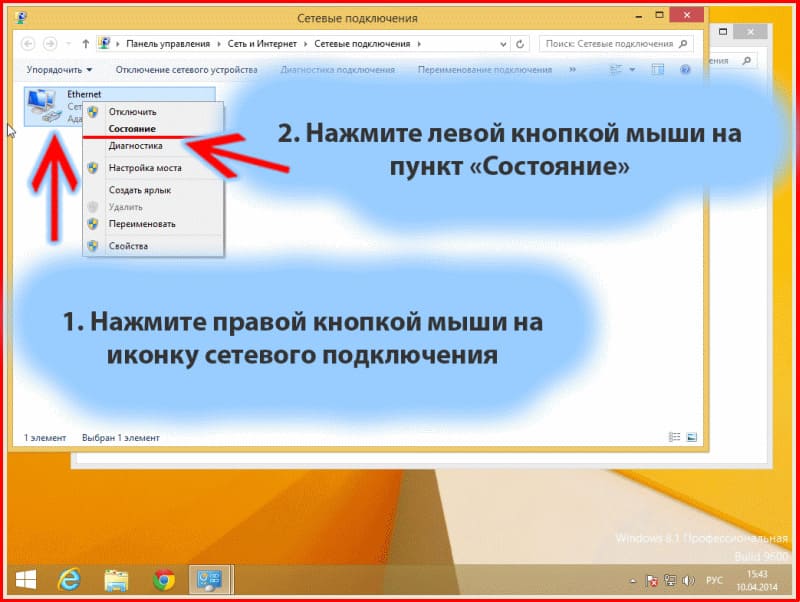The image size is (800, 602).
Task: Go back with the Back arrow button
Action: click(x=28, y=44)
